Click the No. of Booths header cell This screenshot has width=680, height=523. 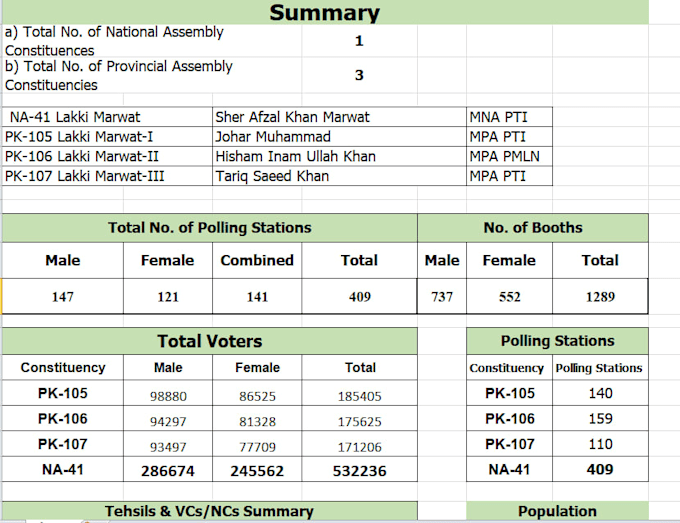533,228
